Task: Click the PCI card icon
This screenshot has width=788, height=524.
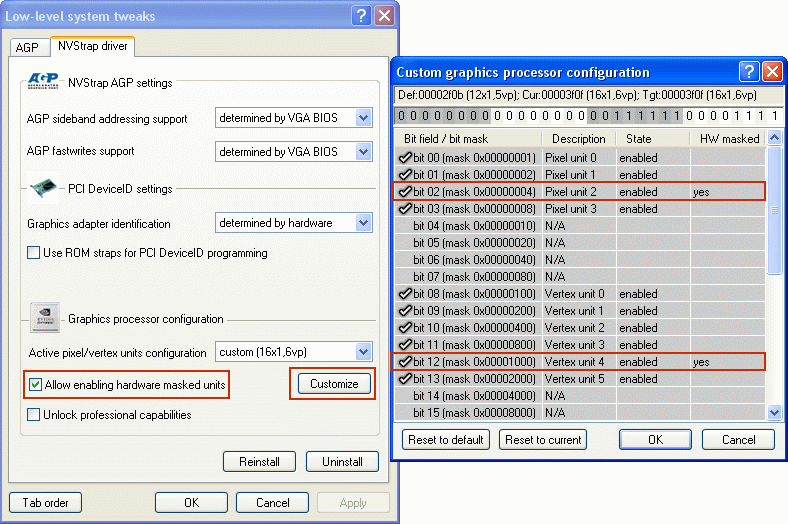Action: 43,187
